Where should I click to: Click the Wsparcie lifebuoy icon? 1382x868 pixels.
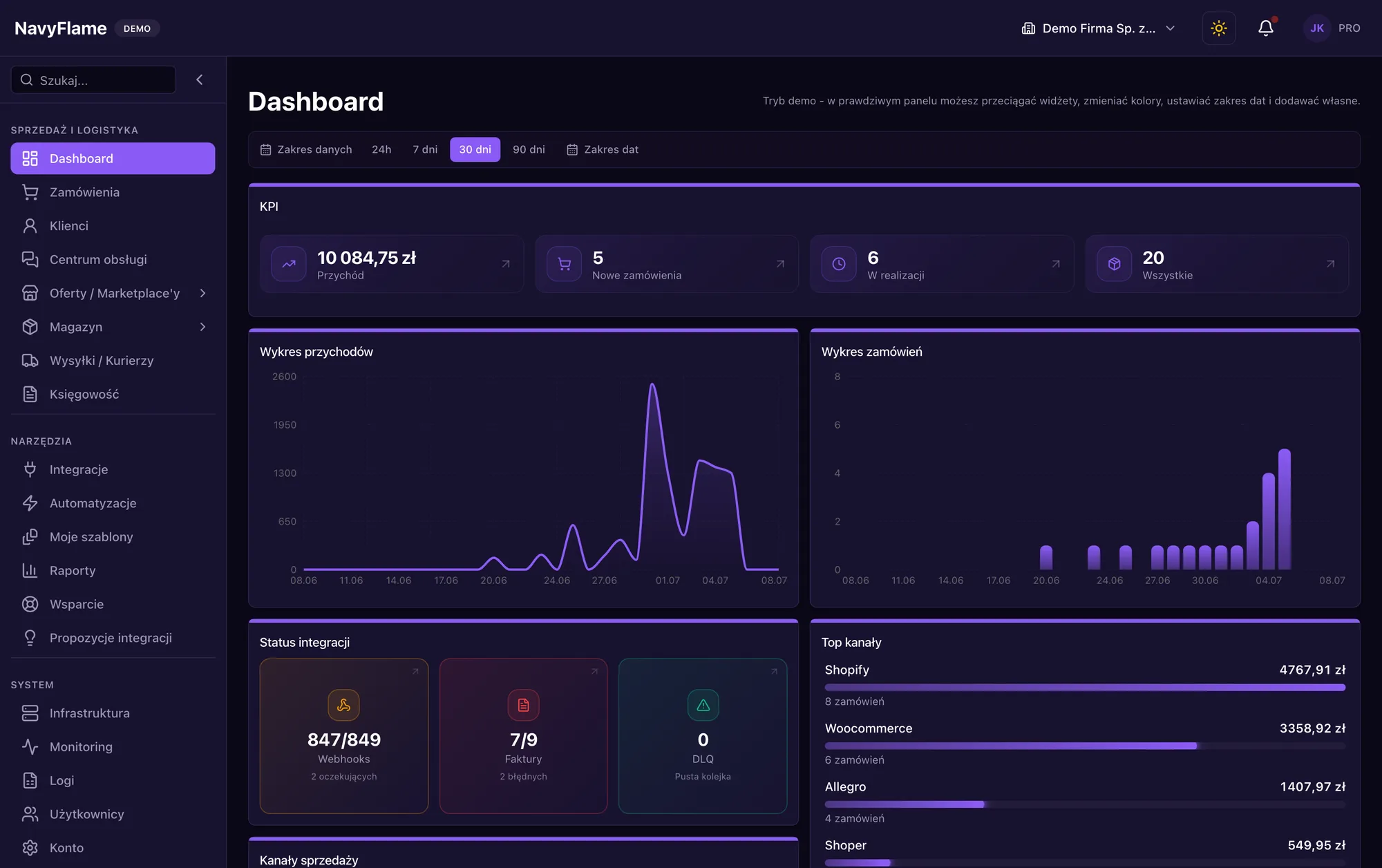click(x=30, y=604)
